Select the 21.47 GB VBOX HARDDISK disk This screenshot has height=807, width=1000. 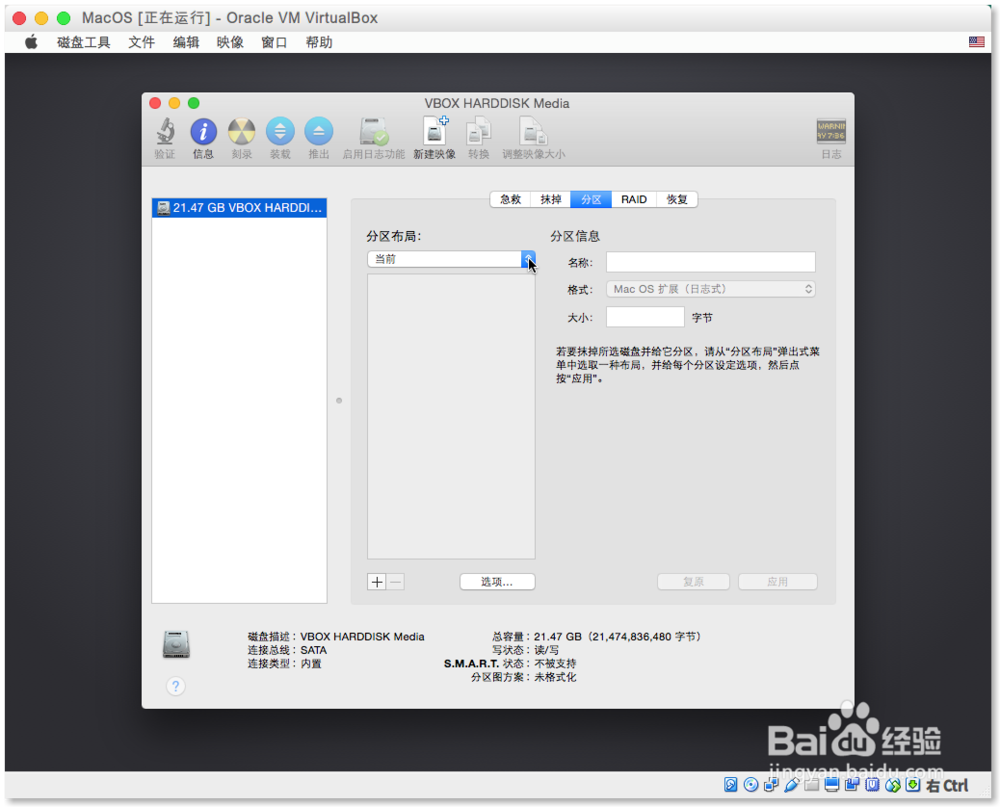pyautogui.click(x=239, y=207)
